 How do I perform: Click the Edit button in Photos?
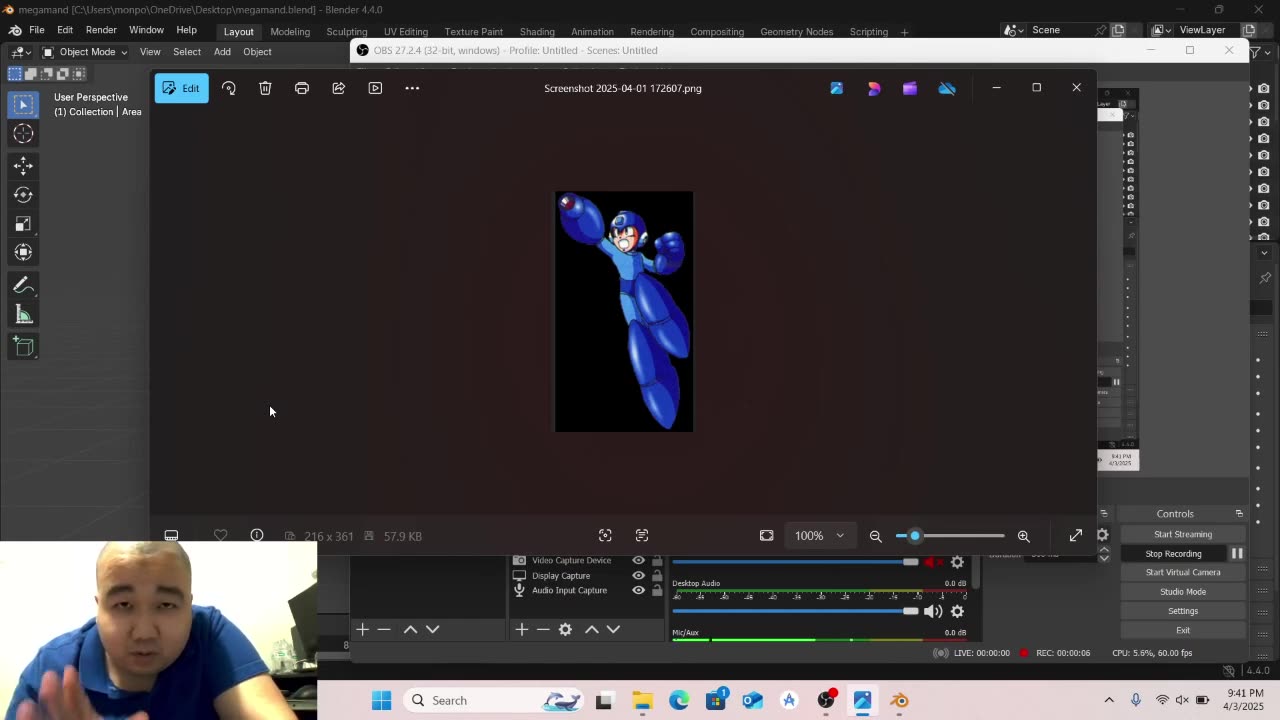[181, 88]
